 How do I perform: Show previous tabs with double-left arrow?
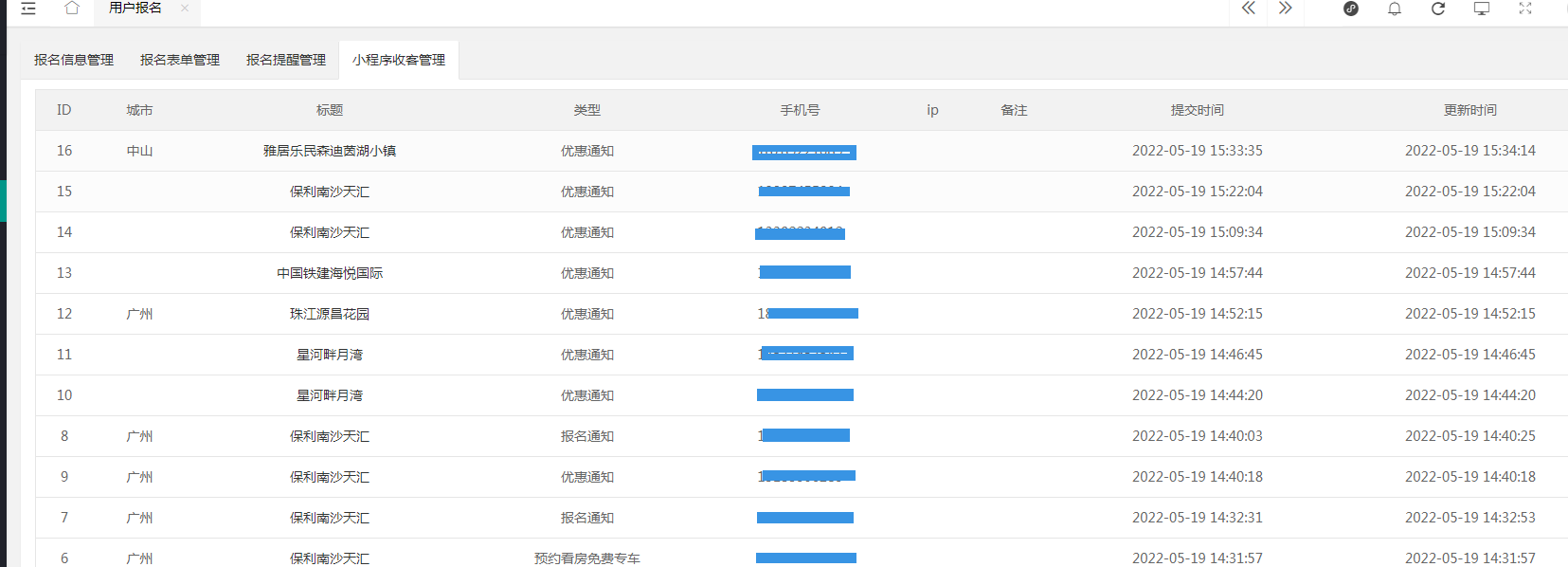pos(1249,9)
